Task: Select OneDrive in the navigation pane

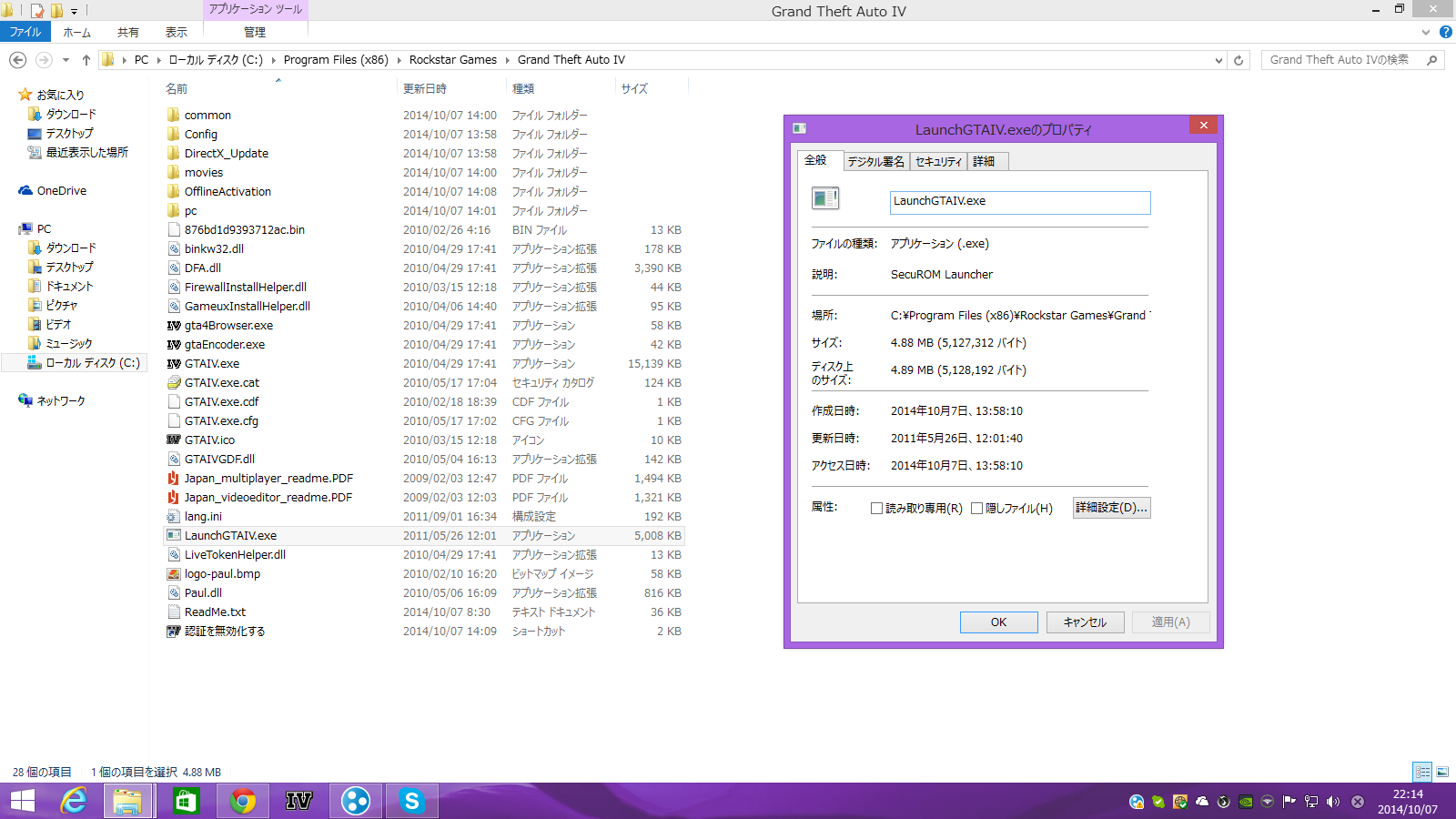Action: point(61,191)
